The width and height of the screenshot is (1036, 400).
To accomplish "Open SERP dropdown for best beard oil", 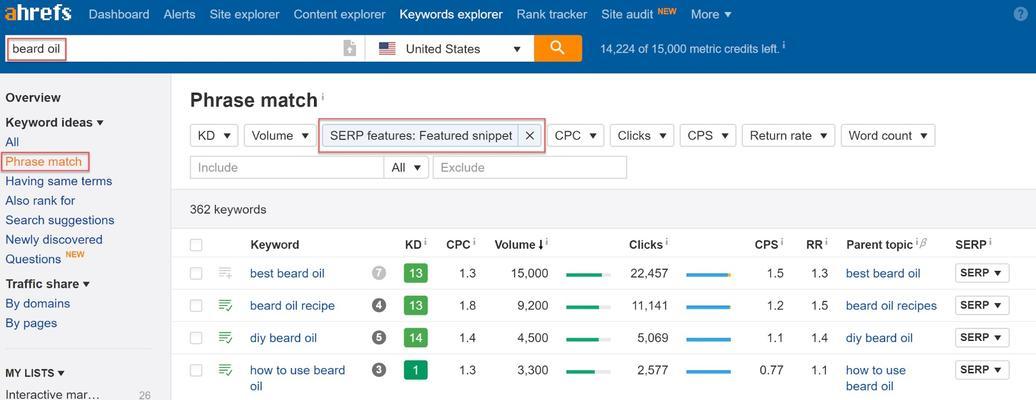I will [x=982, y=272].
